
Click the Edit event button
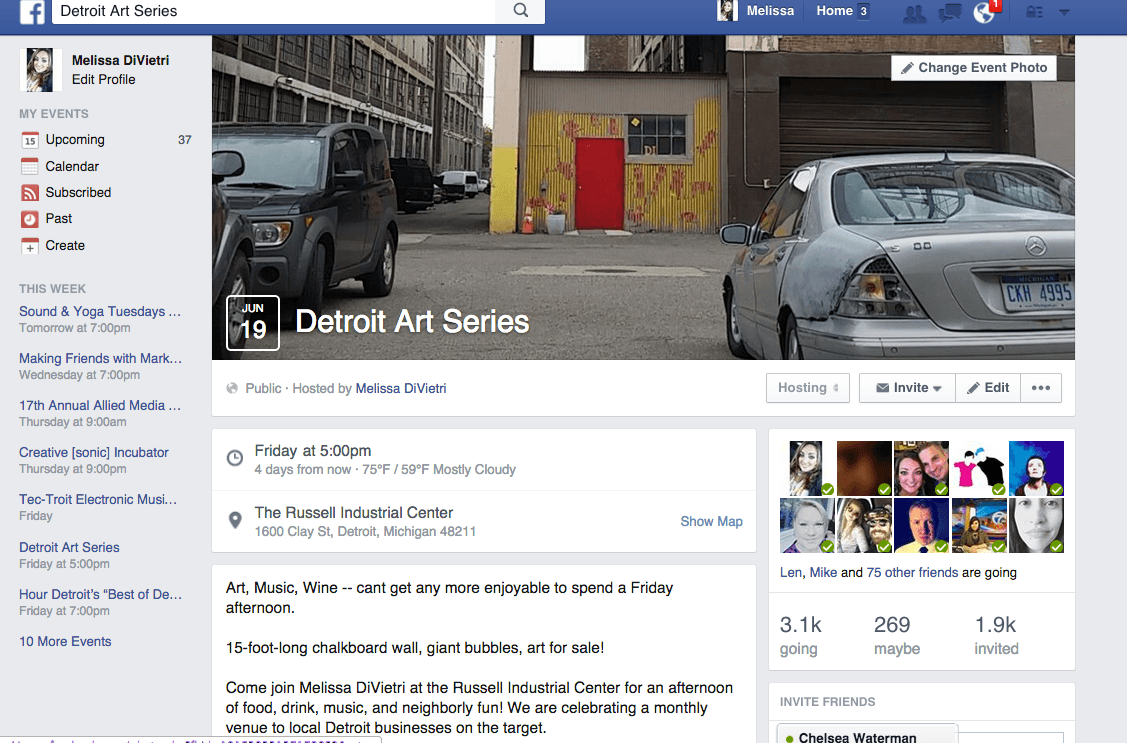pyautogui.click(x=988, y=388)
